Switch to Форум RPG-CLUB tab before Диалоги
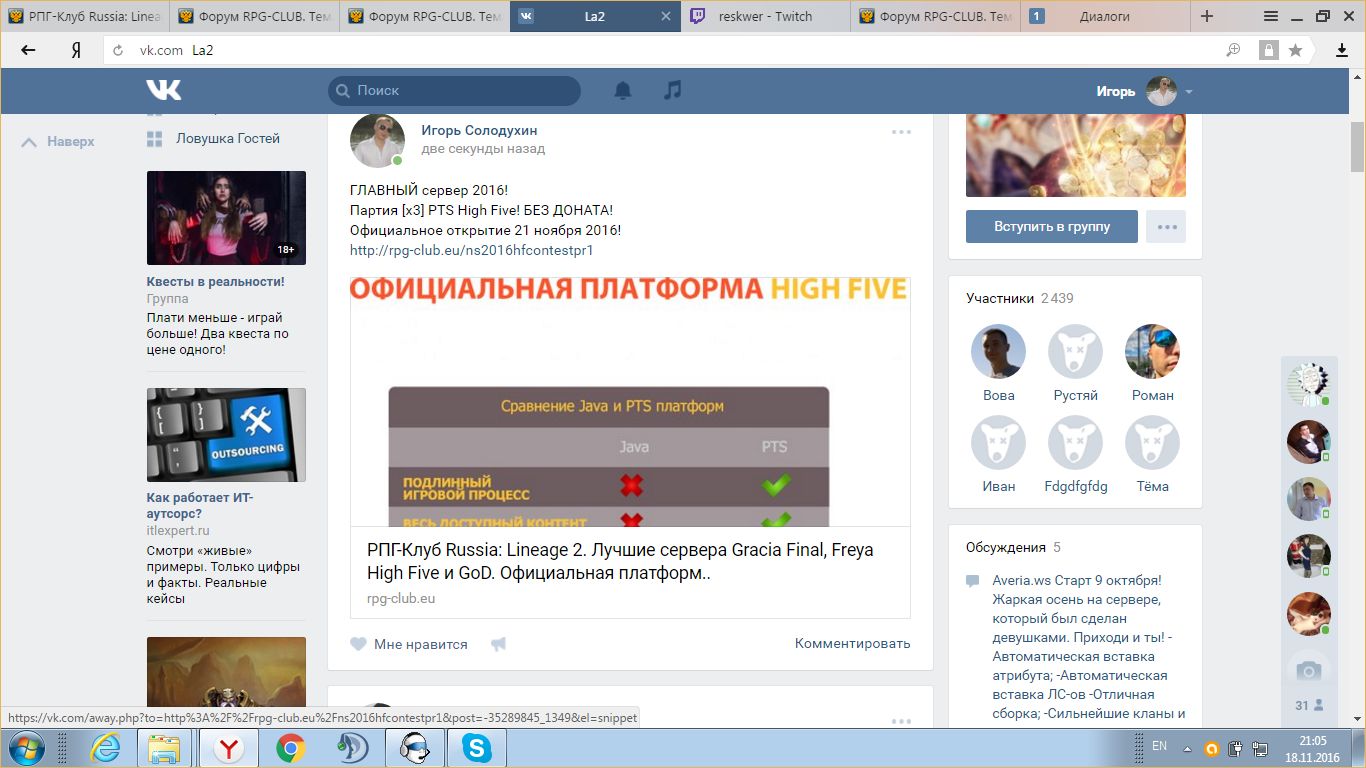1366x768 pixels. tap(935, 16)
